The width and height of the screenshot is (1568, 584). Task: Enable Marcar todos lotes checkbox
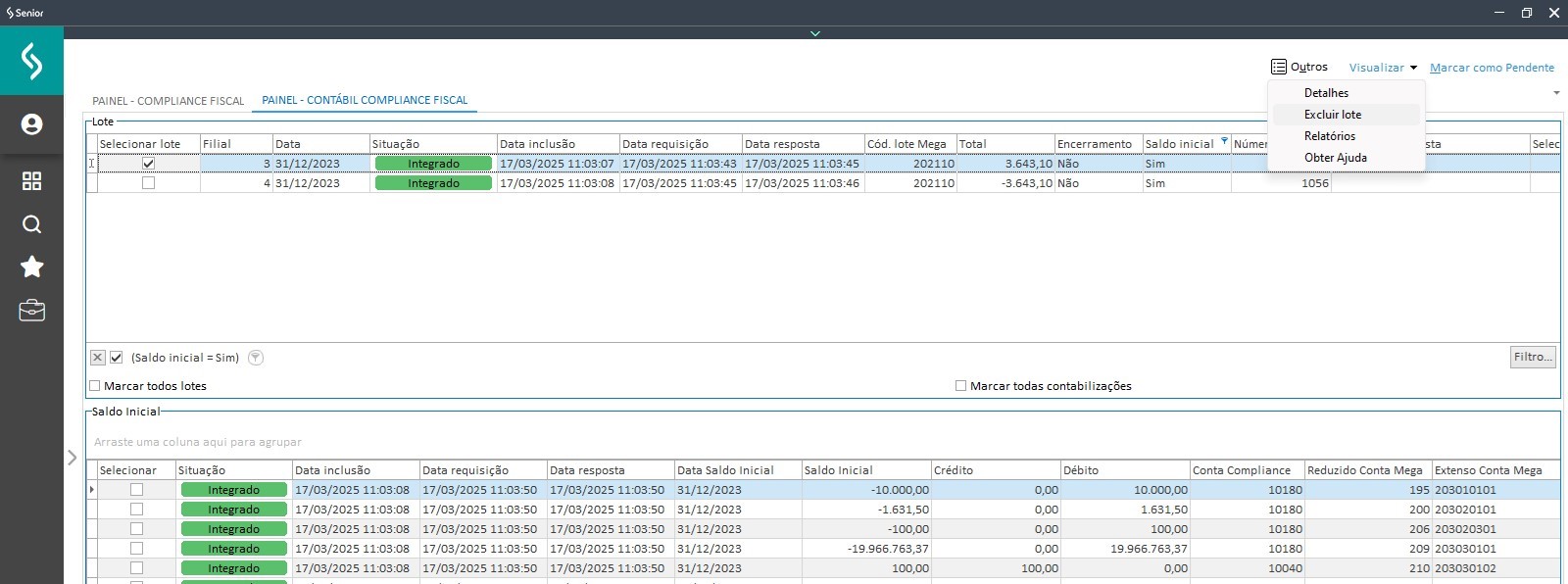coord(95,386)
